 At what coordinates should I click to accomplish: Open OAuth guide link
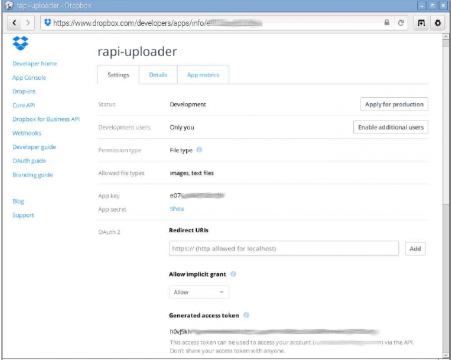[29, 161]
